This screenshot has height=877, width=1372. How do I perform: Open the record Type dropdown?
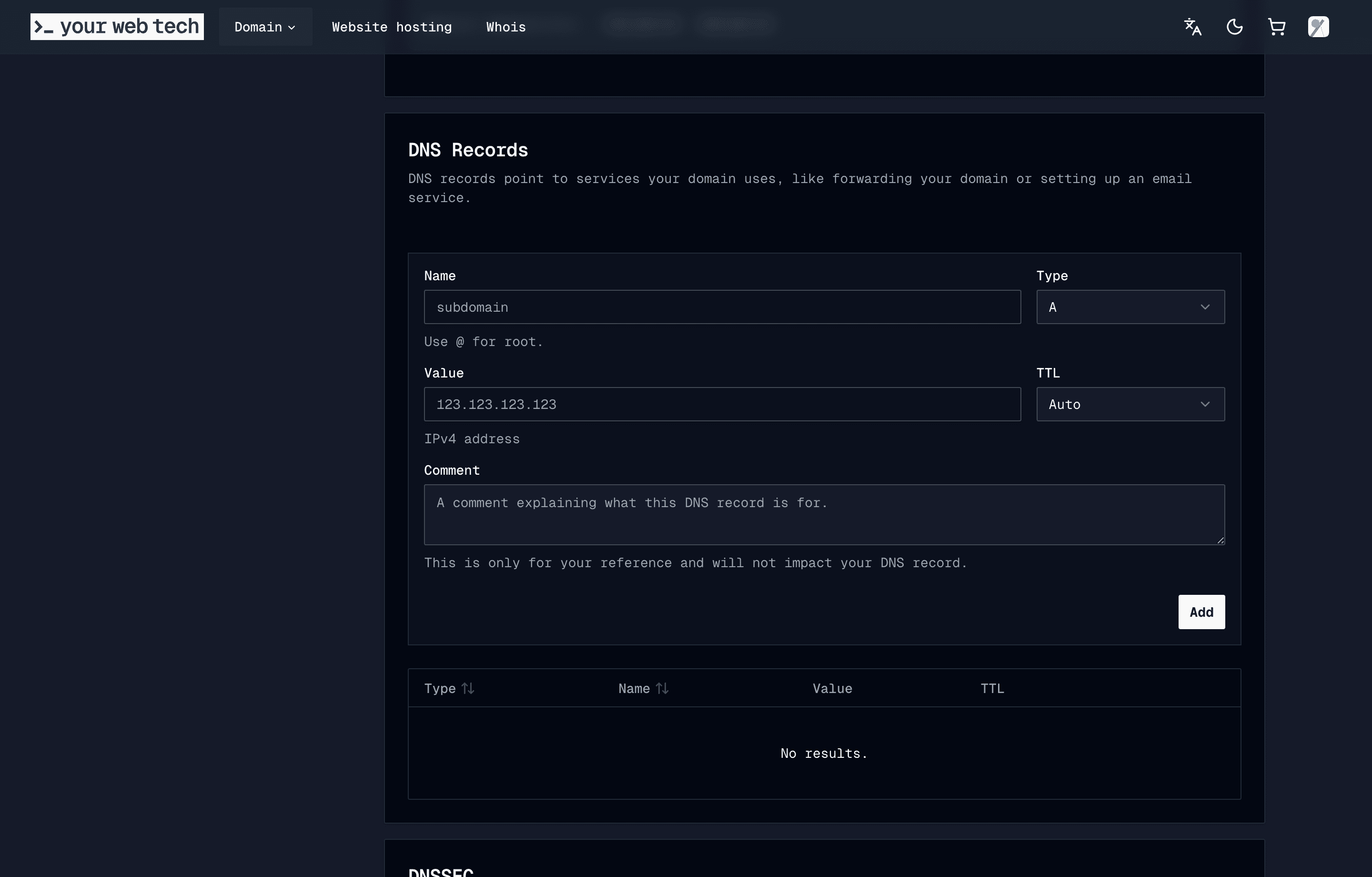tap(1130, 307)
